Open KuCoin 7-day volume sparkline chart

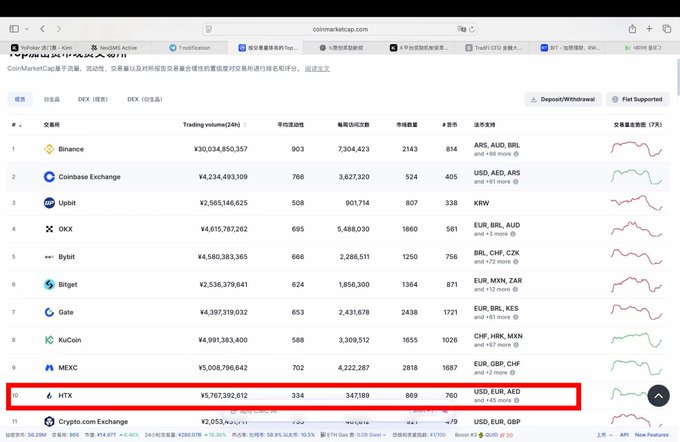click(x=637, y=340)
